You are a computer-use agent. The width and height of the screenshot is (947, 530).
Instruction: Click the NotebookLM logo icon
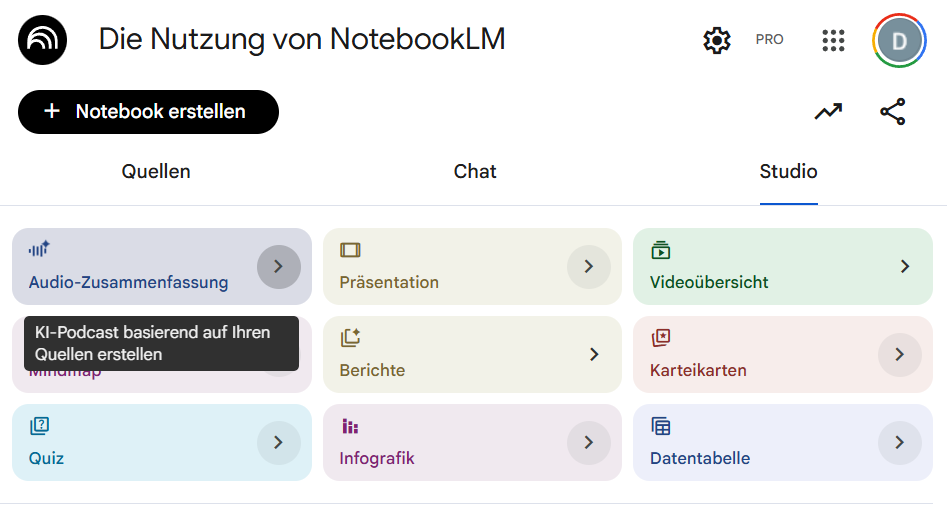[42, 40]
